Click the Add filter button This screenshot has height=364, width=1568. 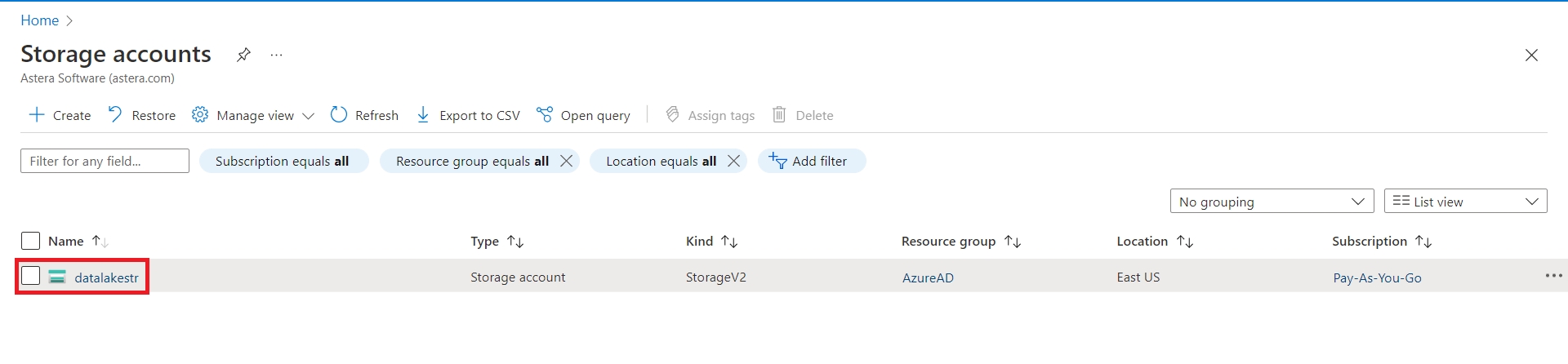[x=811, y=161]
